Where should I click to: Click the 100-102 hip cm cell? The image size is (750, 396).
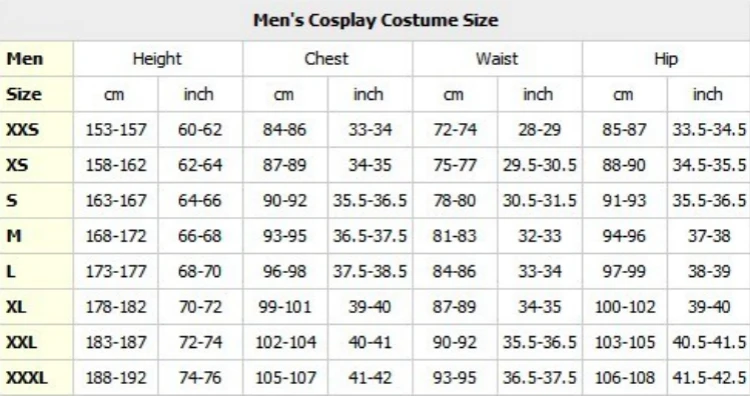tap(624, 307)
